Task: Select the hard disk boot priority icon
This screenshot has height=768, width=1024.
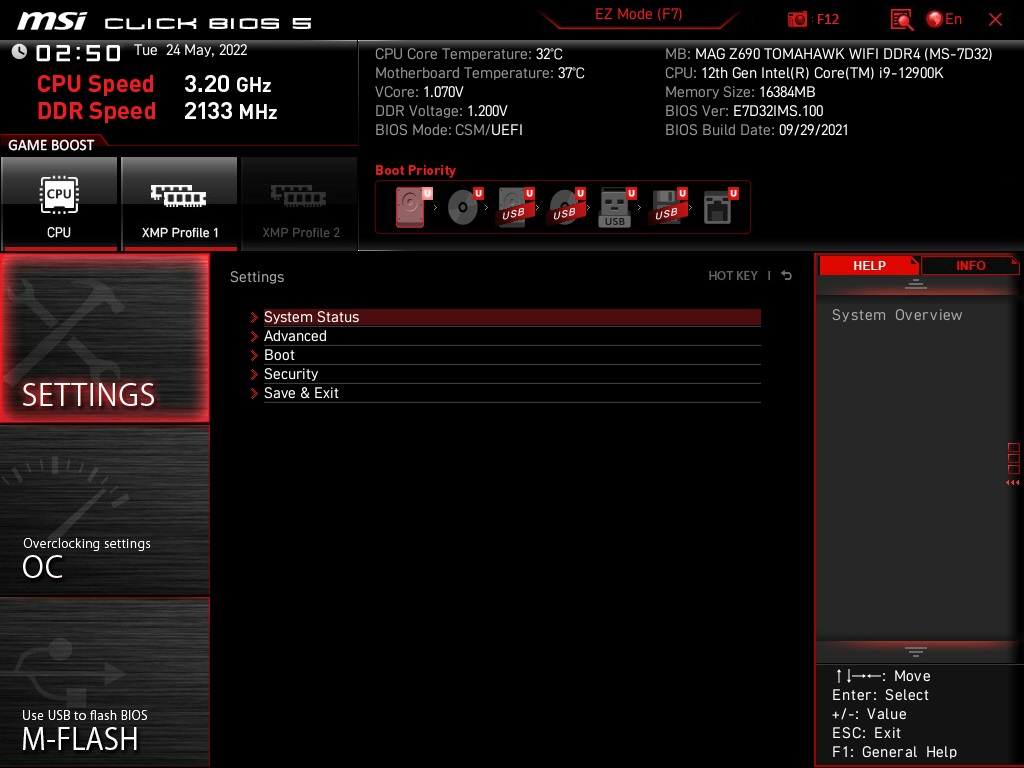Action: 413,207
